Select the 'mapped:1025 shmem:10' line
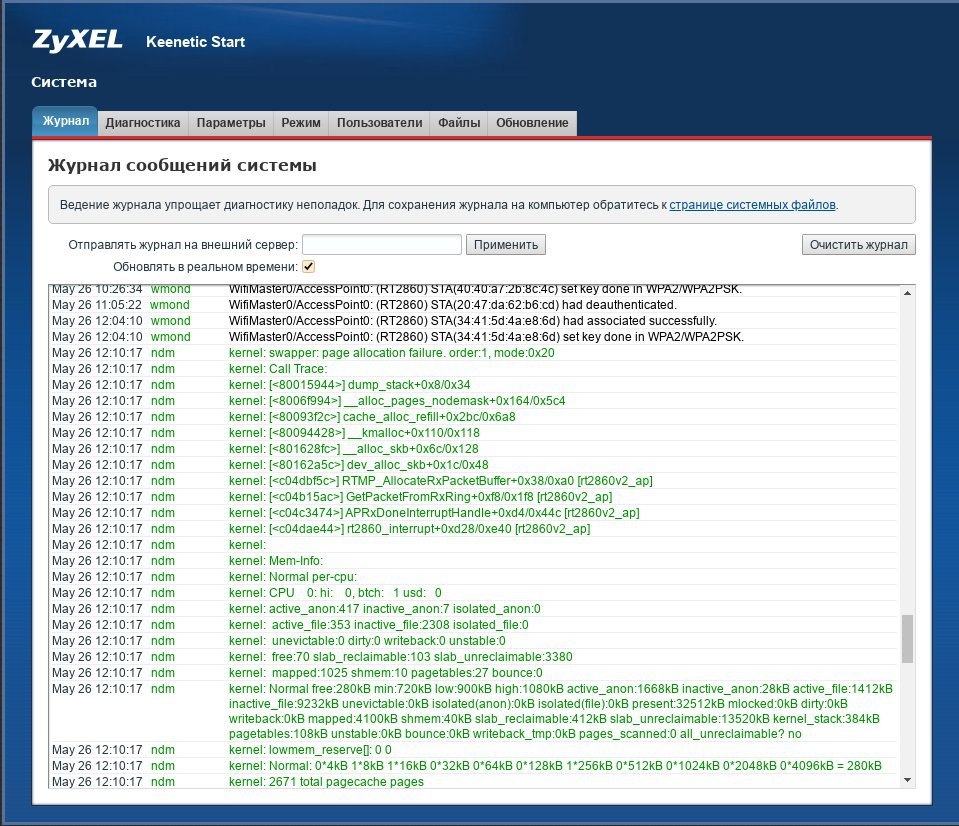 474,673
